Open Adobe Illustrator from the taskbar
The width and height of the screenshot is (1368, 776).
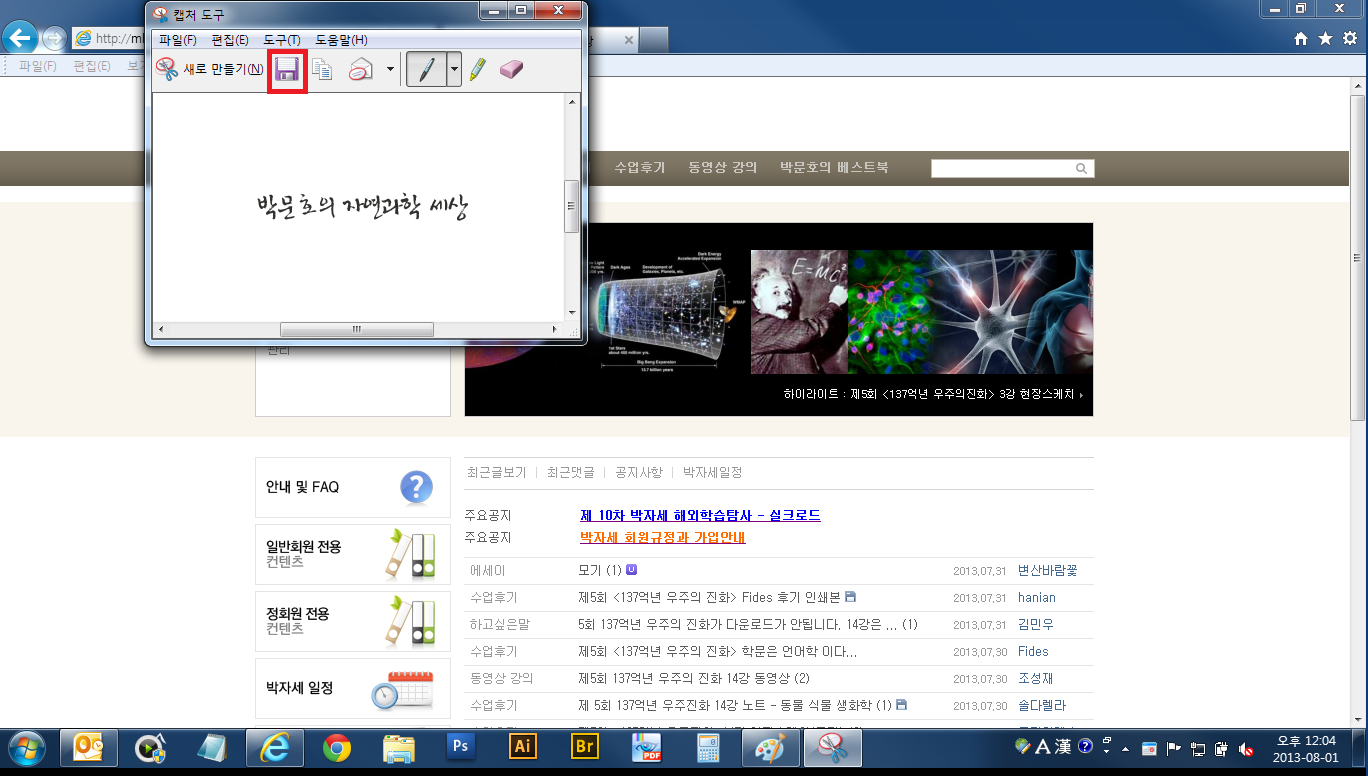tap(522, 747)
